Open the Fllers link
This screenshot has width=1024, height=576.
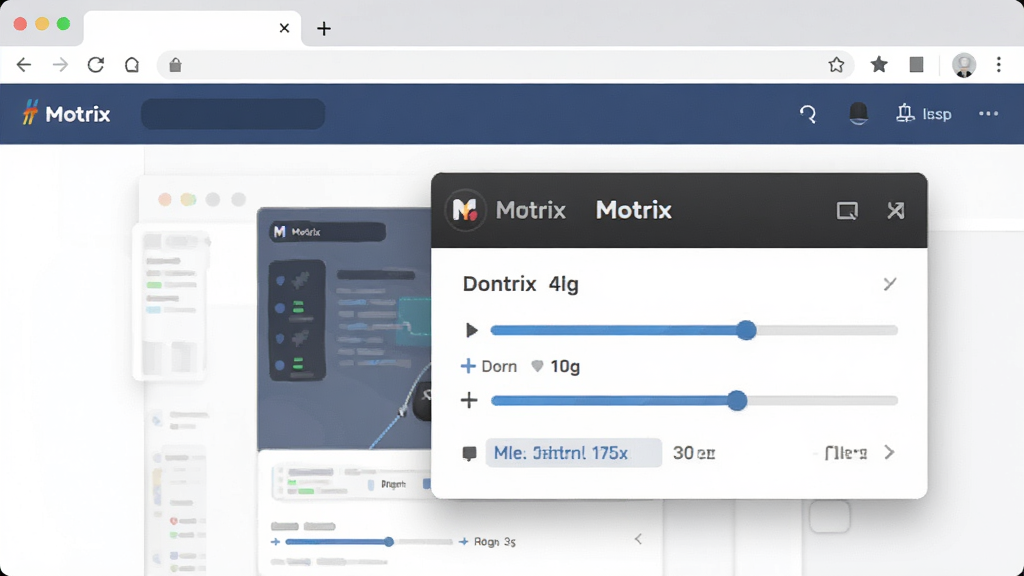(x=846, y=453)
